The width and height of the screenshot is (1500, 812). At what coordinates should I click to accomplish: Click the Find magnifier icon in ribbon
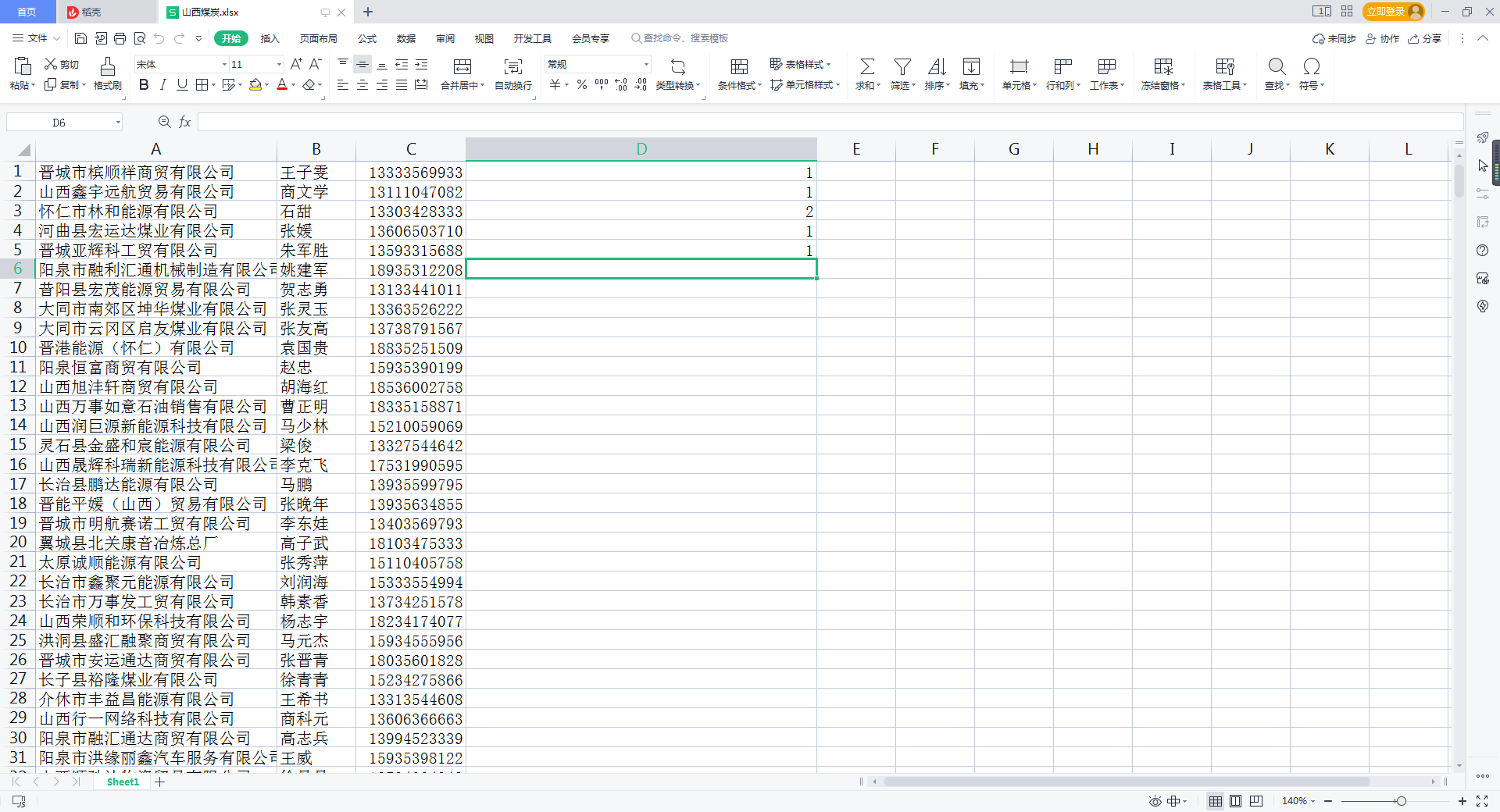(1277, 67)
